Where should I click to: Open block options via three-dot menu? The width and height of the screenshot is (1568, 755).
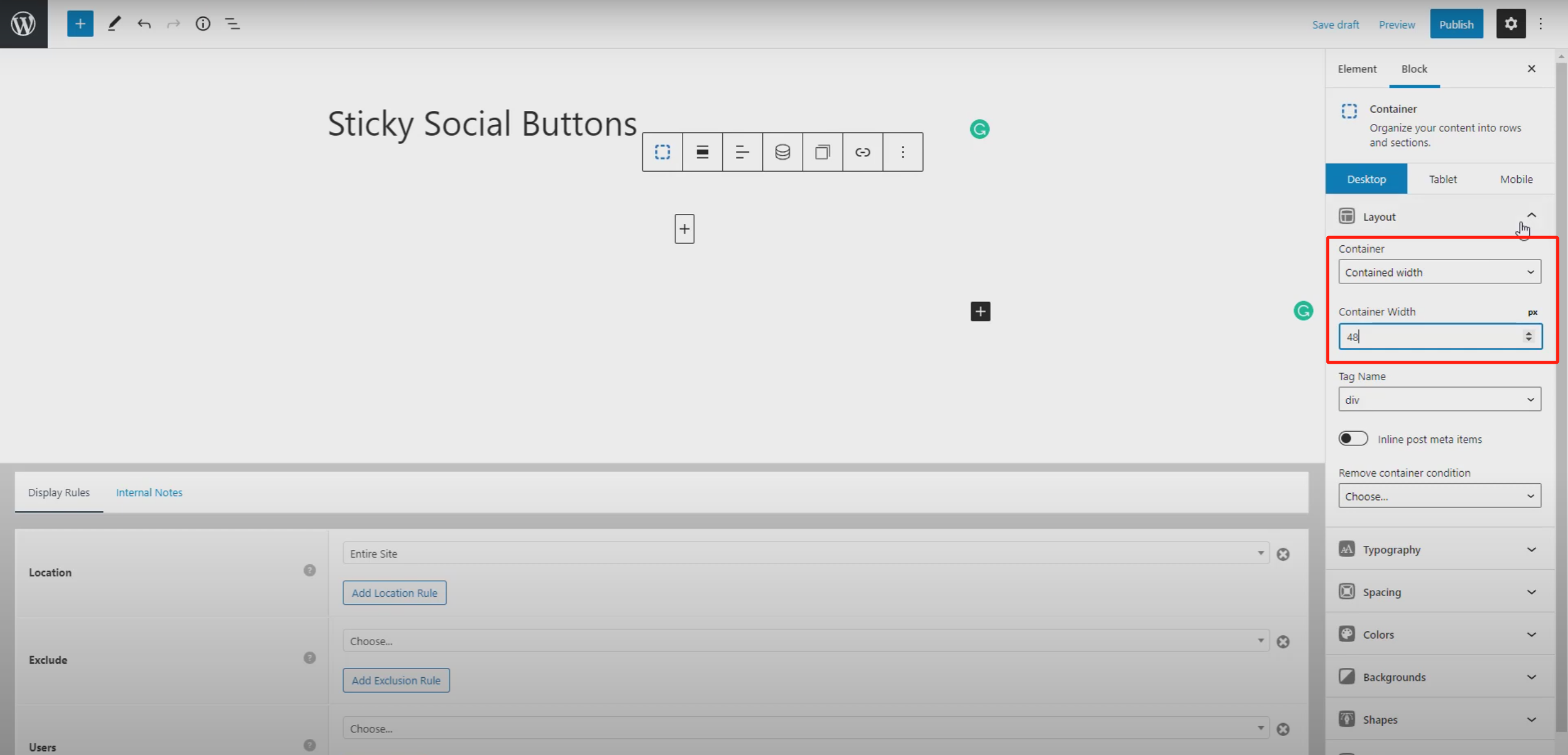(x=903, y=151)
